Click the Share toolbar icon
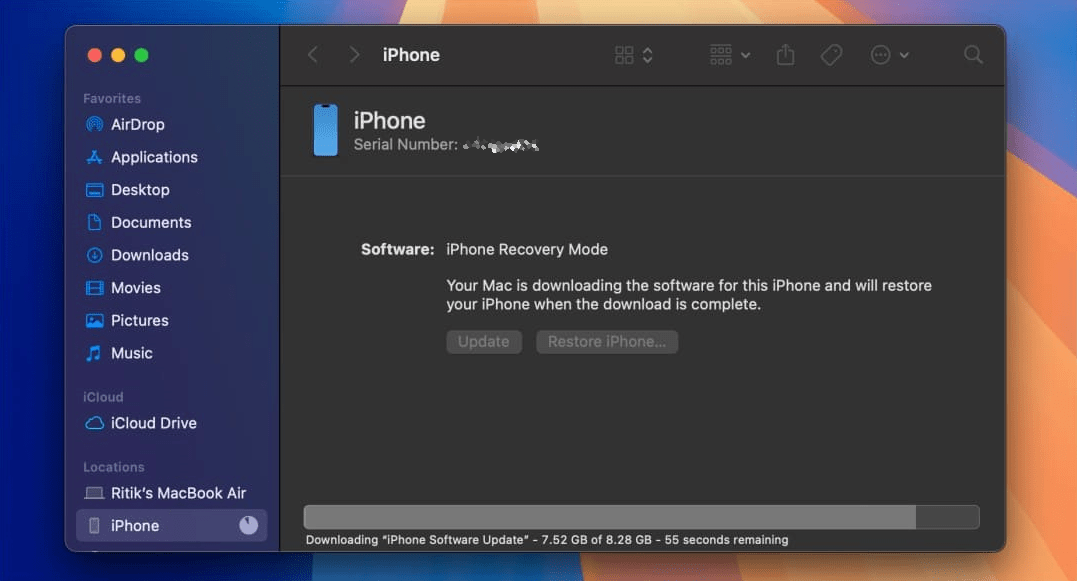Viewport: 1077px width, 581px height. tap(785, 55)
